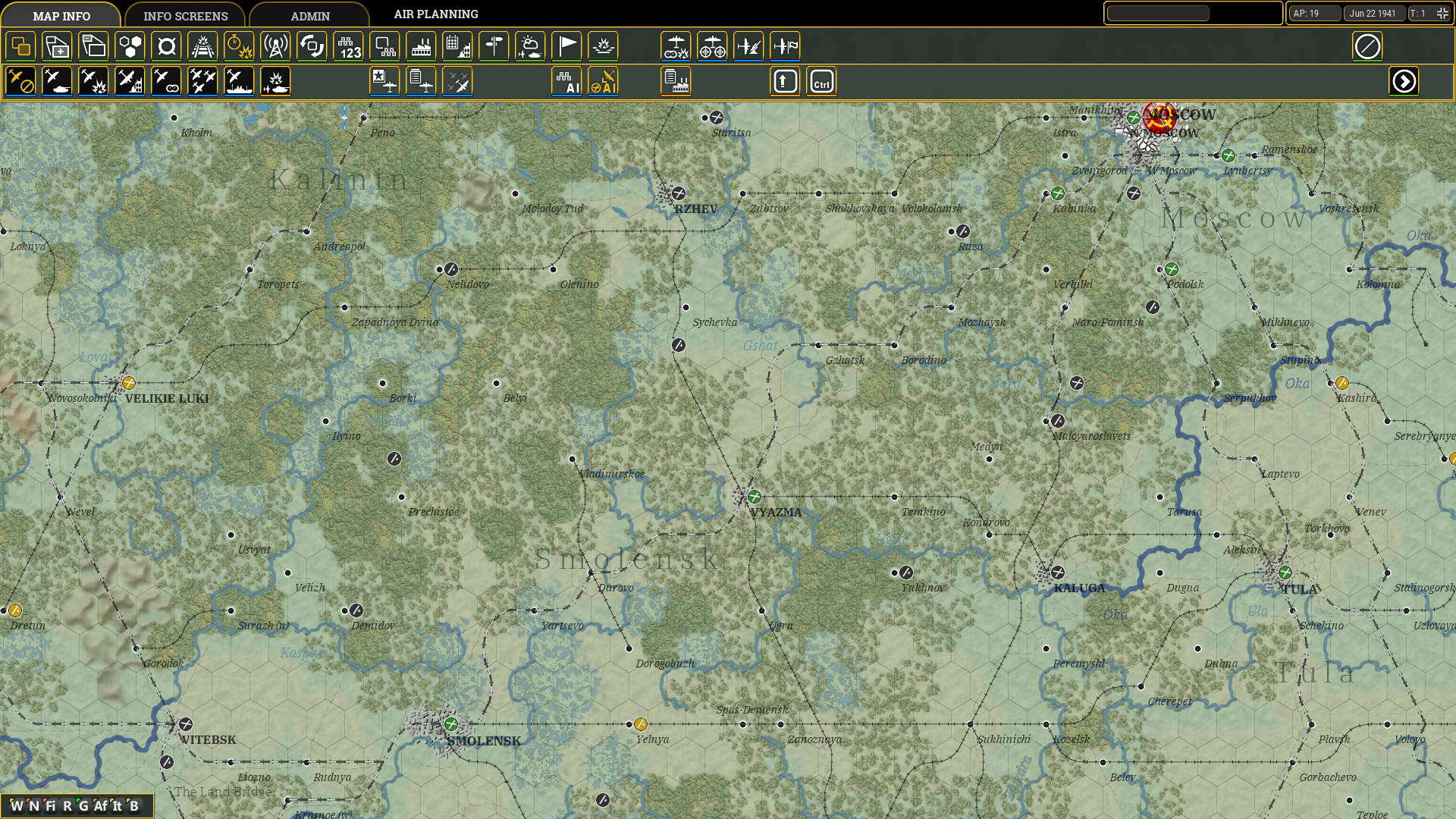Click the overlapping squares icon in toolbar
This screenshot has height=819, width=1456.
pos(20,46)
